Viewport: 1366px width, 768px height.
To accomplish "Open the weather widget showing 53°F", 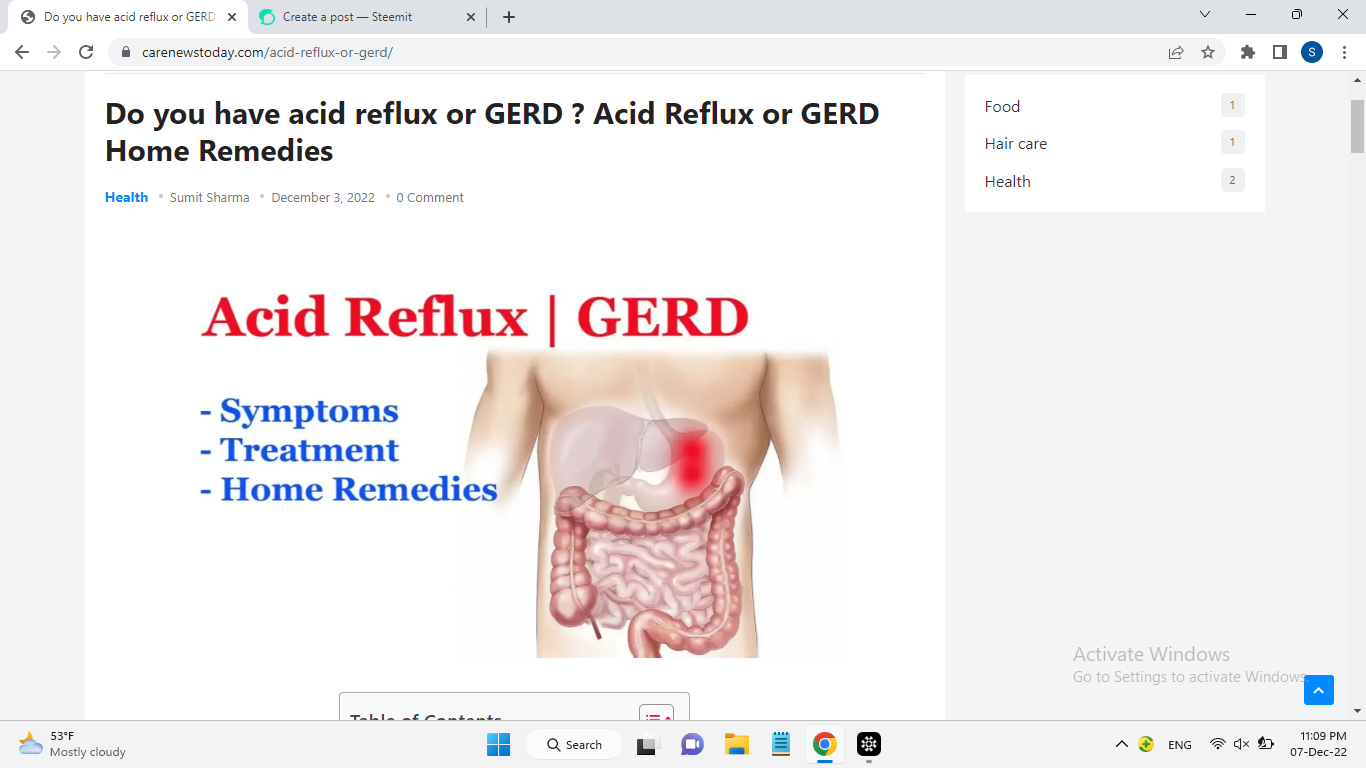I will click(x=72, y=744).
